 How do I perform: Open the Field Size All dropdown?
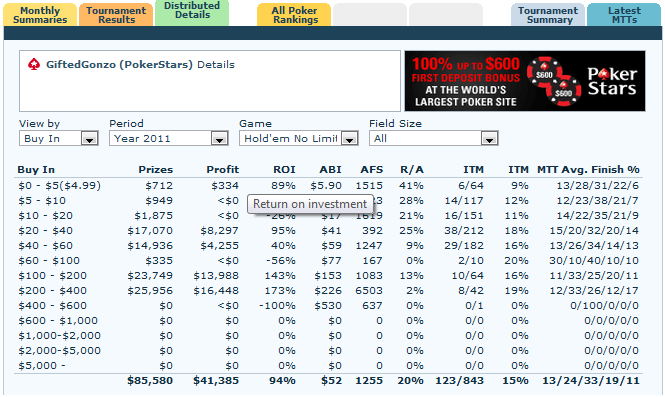[x=433, y=138]
